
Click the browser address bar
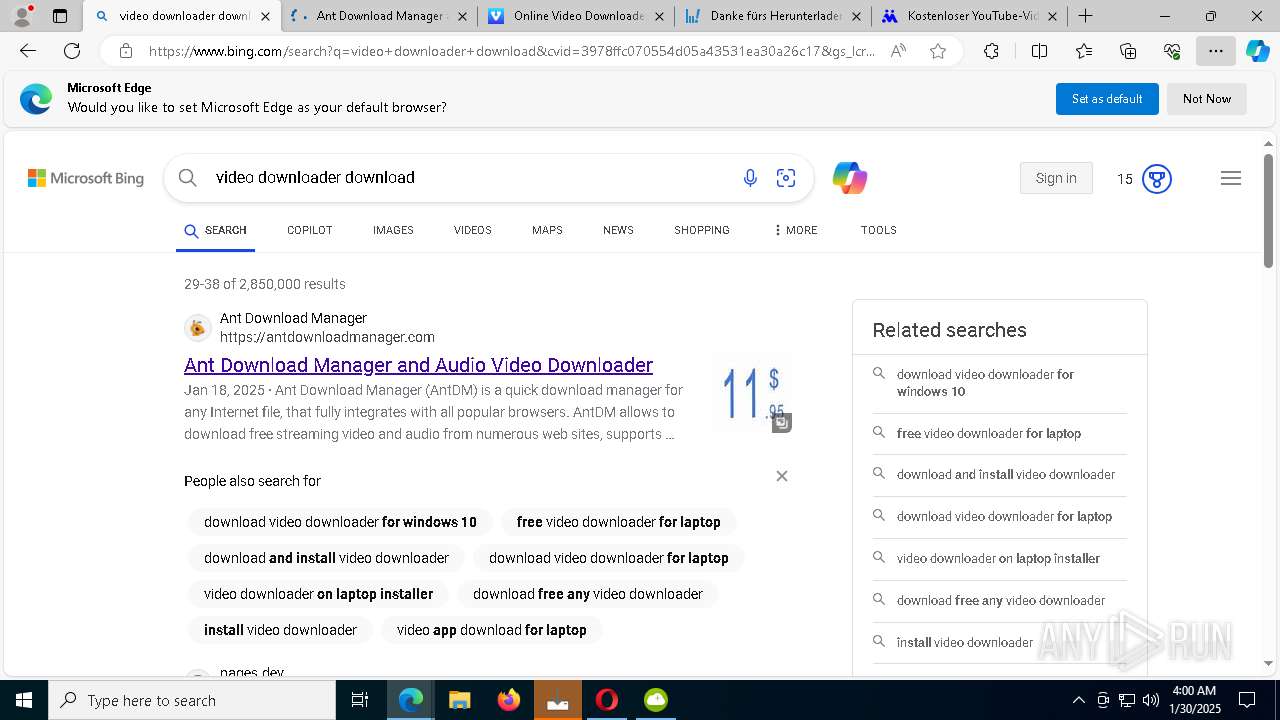[x=510, y=51]
